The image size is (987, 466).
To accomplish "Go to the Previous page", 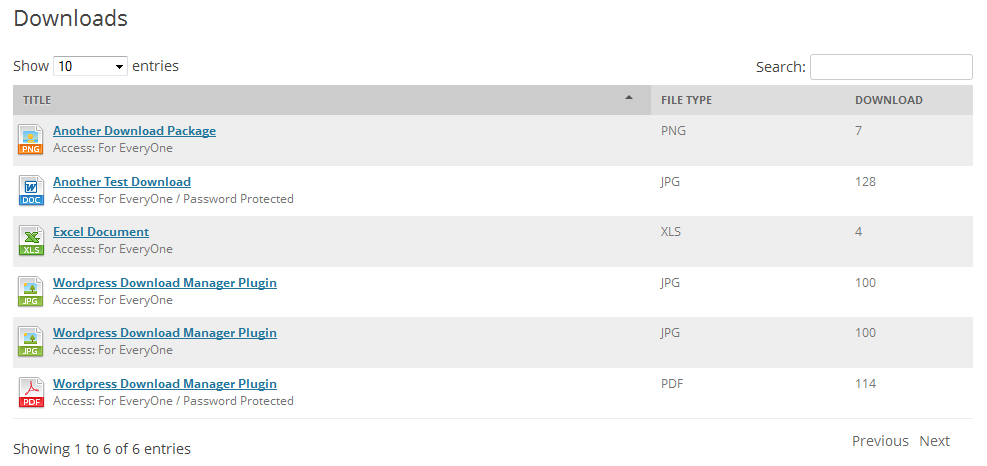I will (x=880, y=441).
